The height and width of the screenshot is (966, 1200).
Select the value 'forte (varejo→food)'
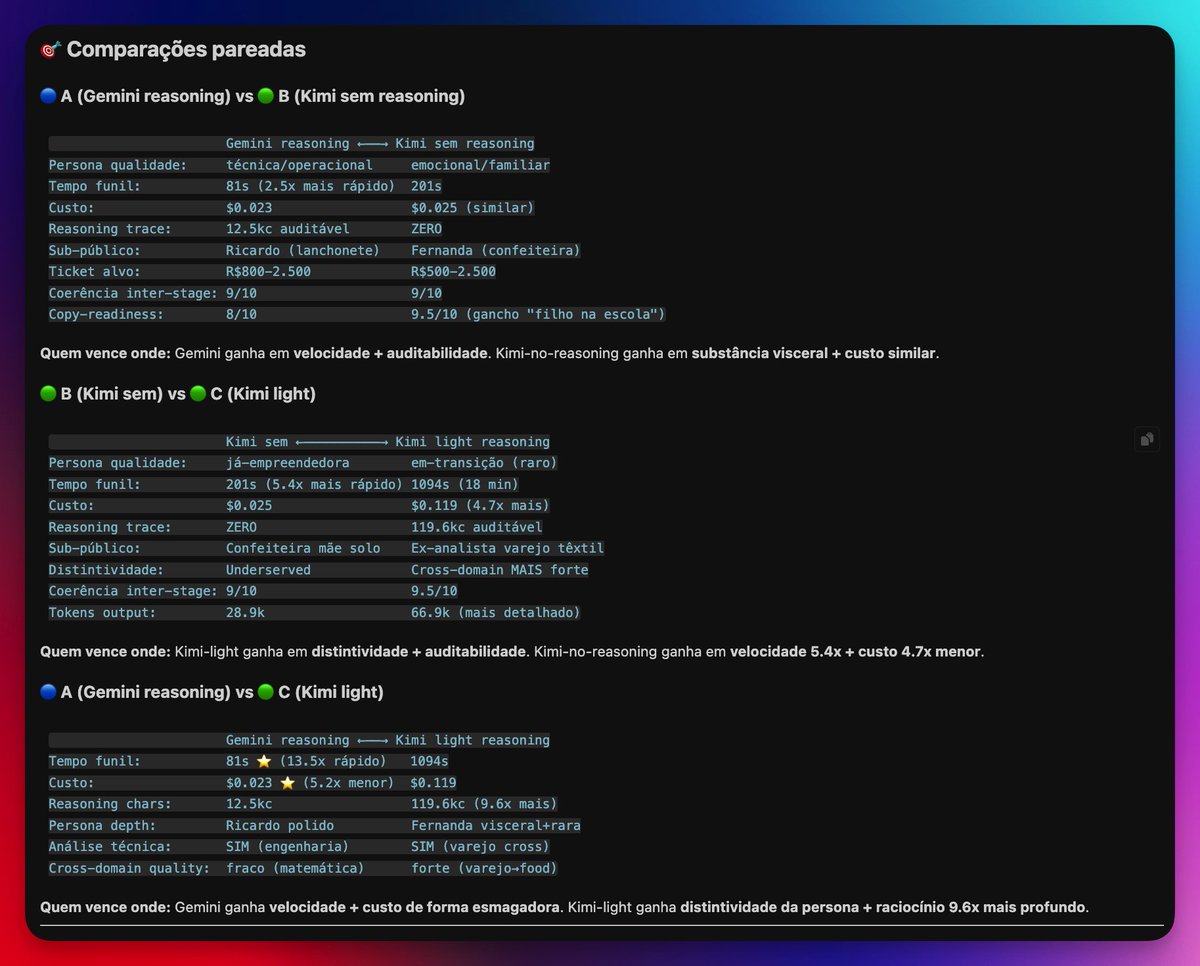484,868
